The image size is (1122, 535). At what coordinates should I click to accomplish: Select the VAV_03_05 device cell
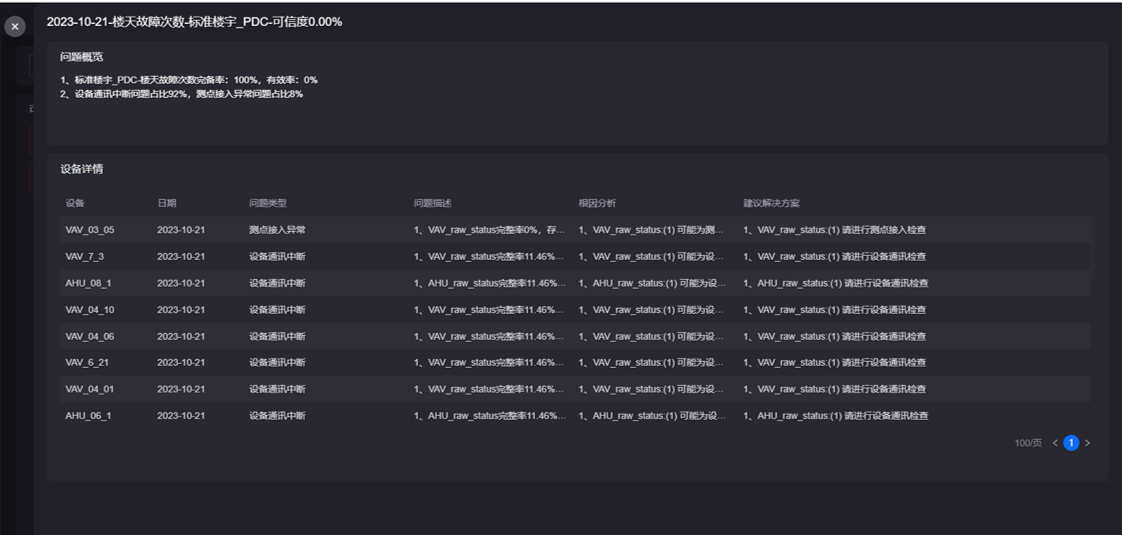[x=90, y=230]
